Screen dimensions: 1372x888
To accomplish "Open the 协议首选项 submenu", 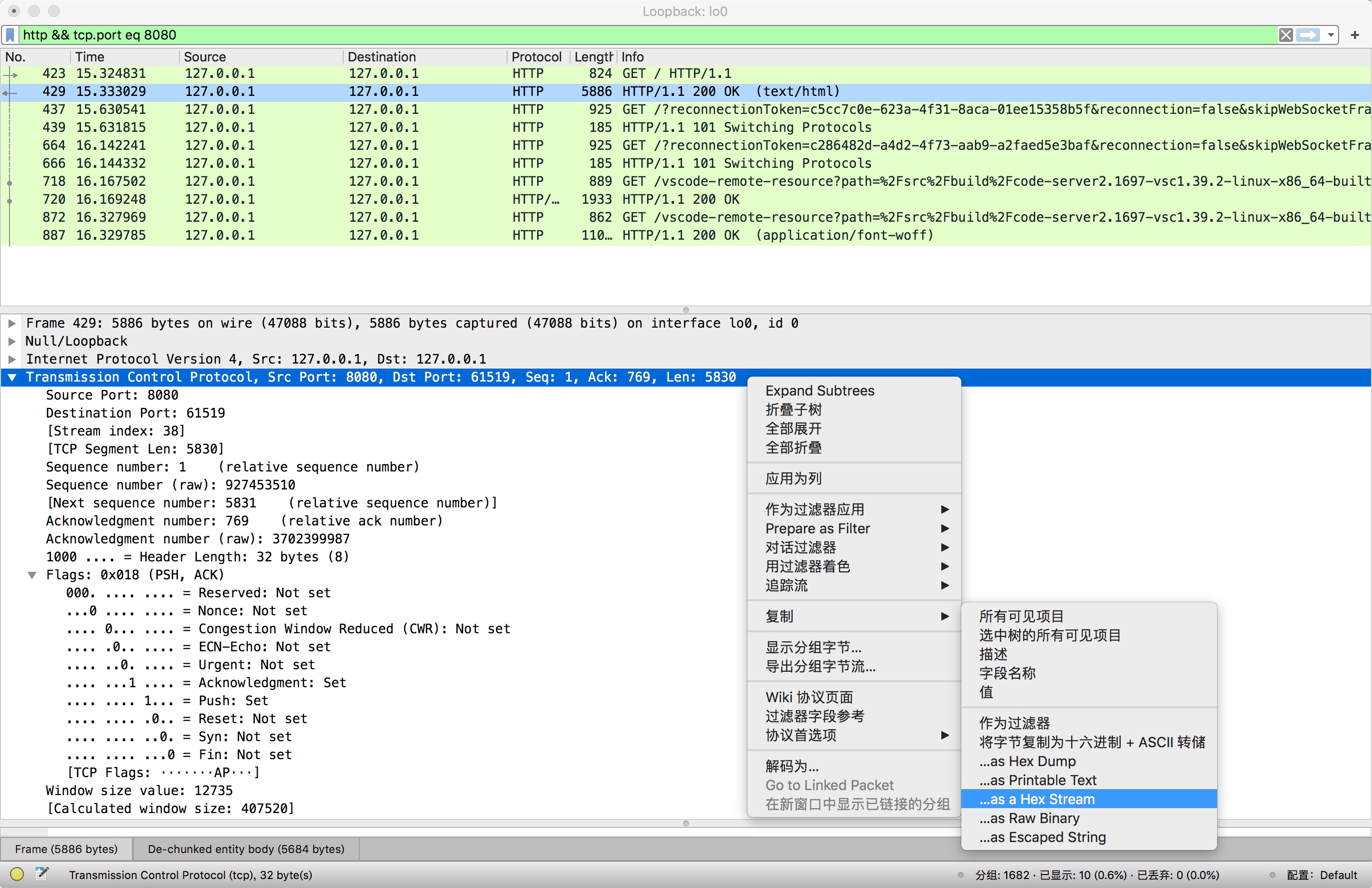I will 854,735.
